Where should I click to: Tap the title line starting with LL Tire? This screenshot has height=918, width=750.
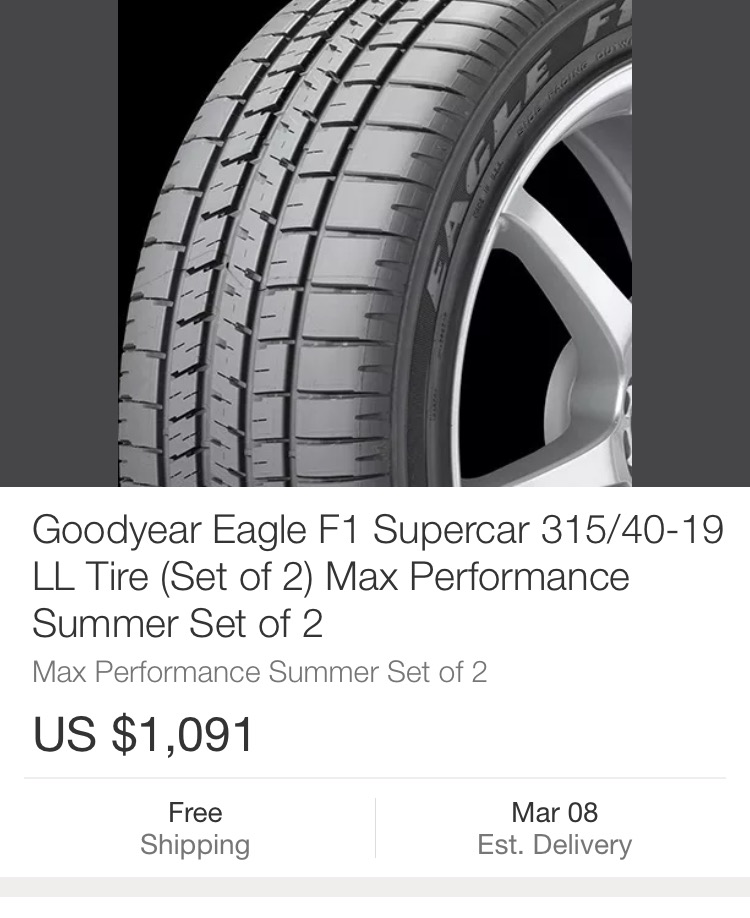tap(330, 577)
